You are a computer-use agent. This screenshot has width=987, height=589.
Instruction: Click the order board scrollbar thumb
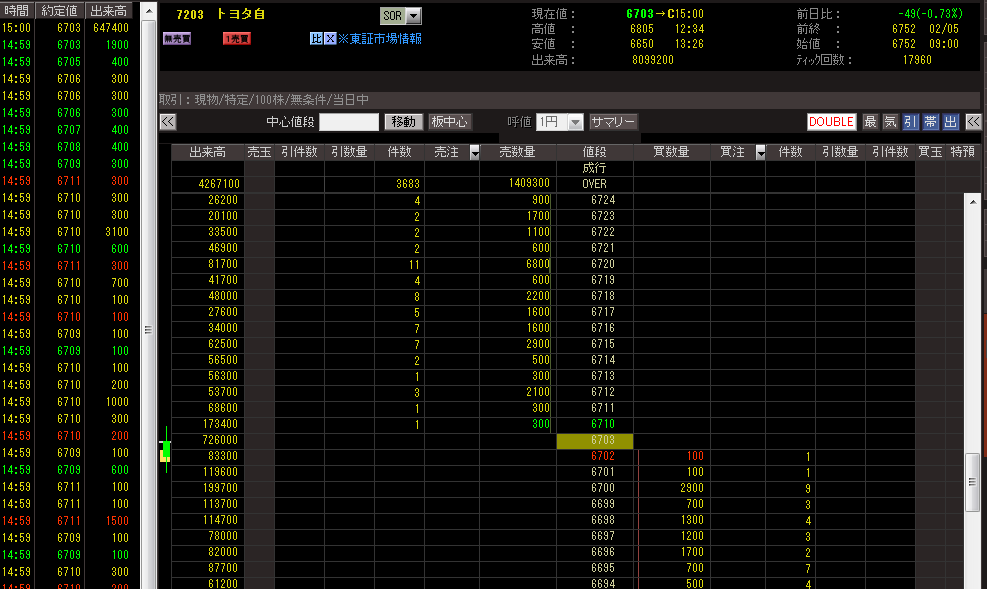pyautogui.click(x=973, y=482)
